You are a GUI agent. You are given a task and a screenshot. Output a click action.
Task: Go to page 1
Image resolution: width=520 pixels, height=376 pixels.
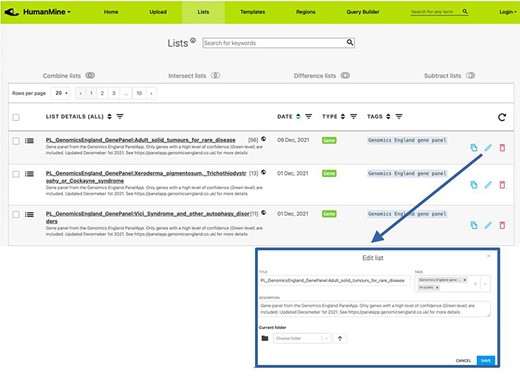[91, 93]
